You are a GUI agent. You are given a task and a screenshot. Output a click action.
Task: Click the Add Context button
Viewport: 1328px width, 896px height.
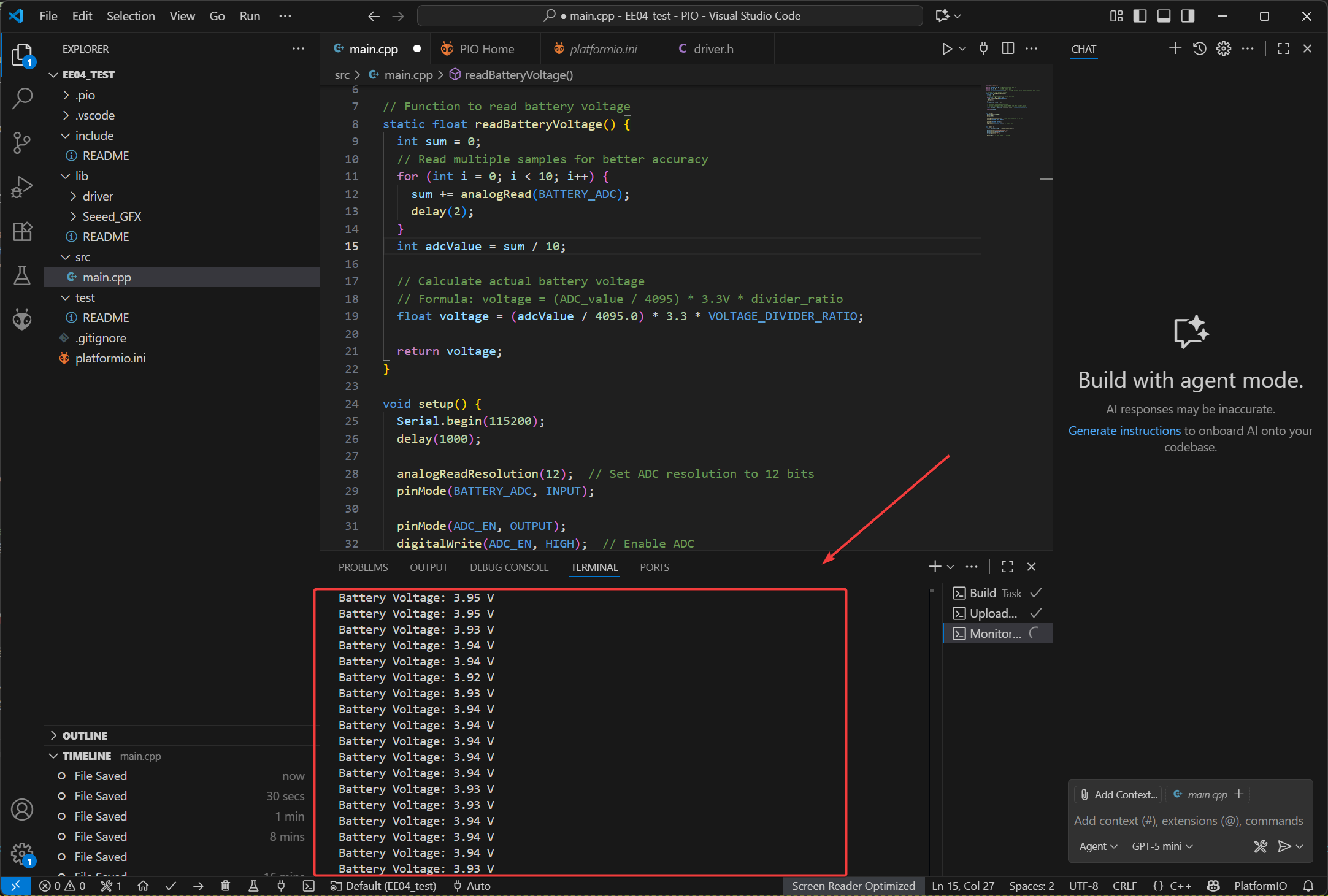click(x=1119, y=794)
